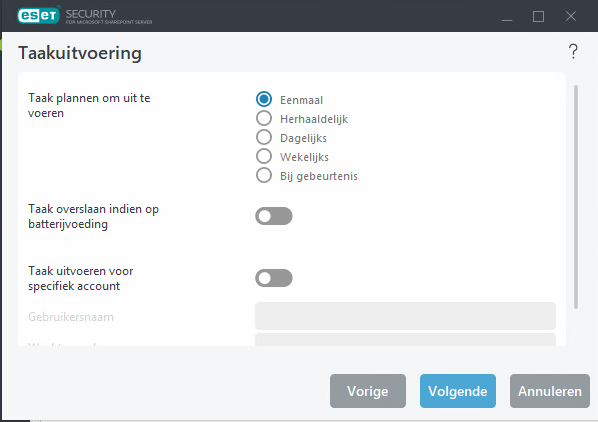598x422 pixels.
Task: Select the Eenmaal radio option
Action: pyautogui.click(x=264, y=99)
